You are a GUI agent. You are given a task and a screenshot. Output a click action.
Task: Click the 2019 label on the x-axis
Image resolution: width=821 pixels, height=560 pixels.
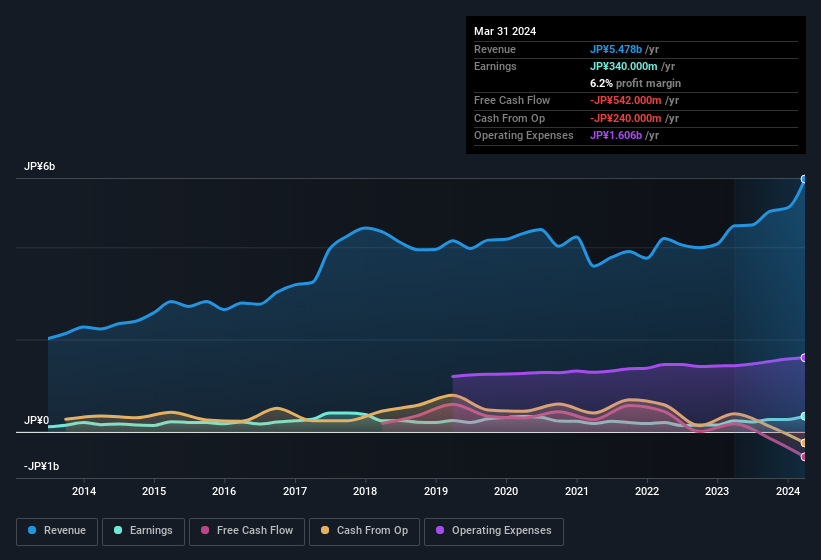point(436,491)
